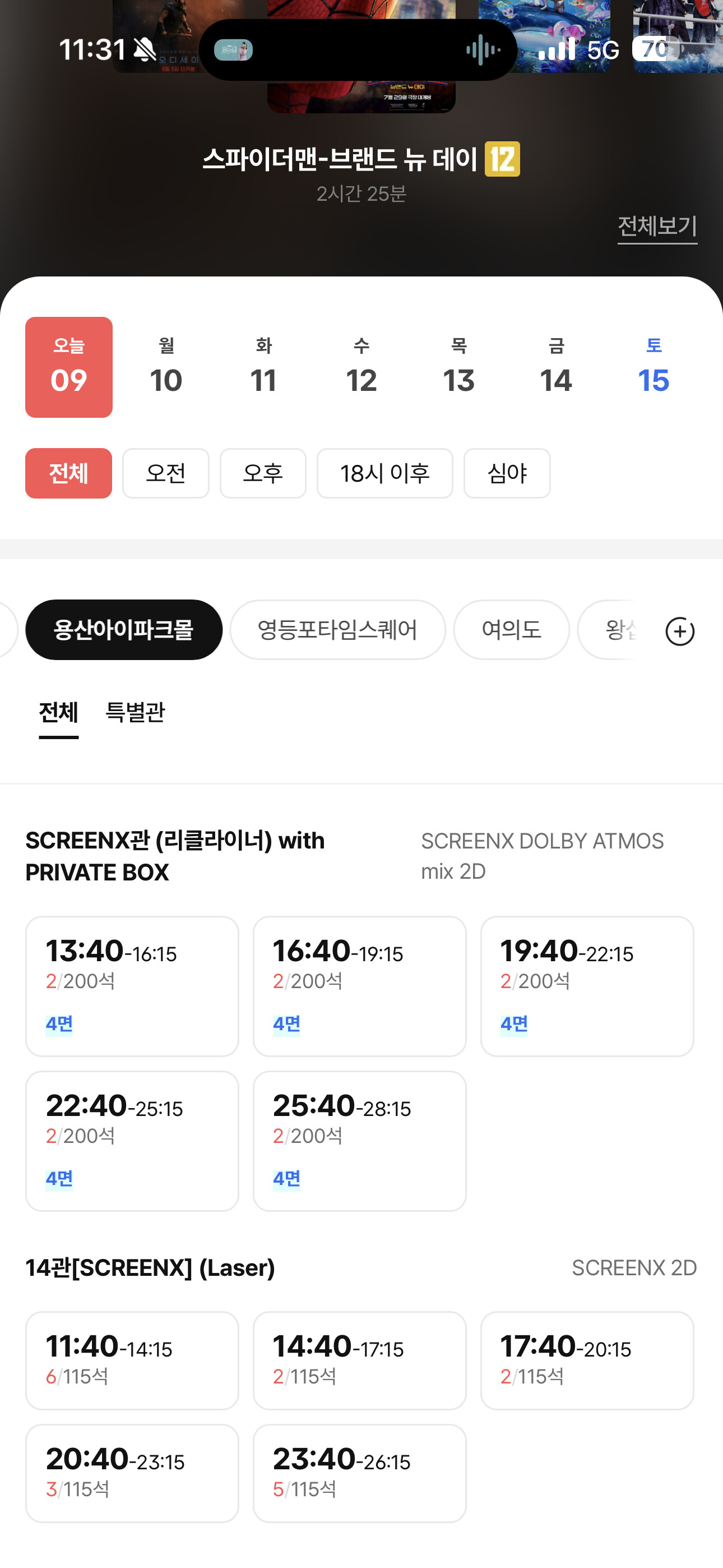Choose the 오전 time filter
Screen dimensions: 723x1568
click(165, 473)
